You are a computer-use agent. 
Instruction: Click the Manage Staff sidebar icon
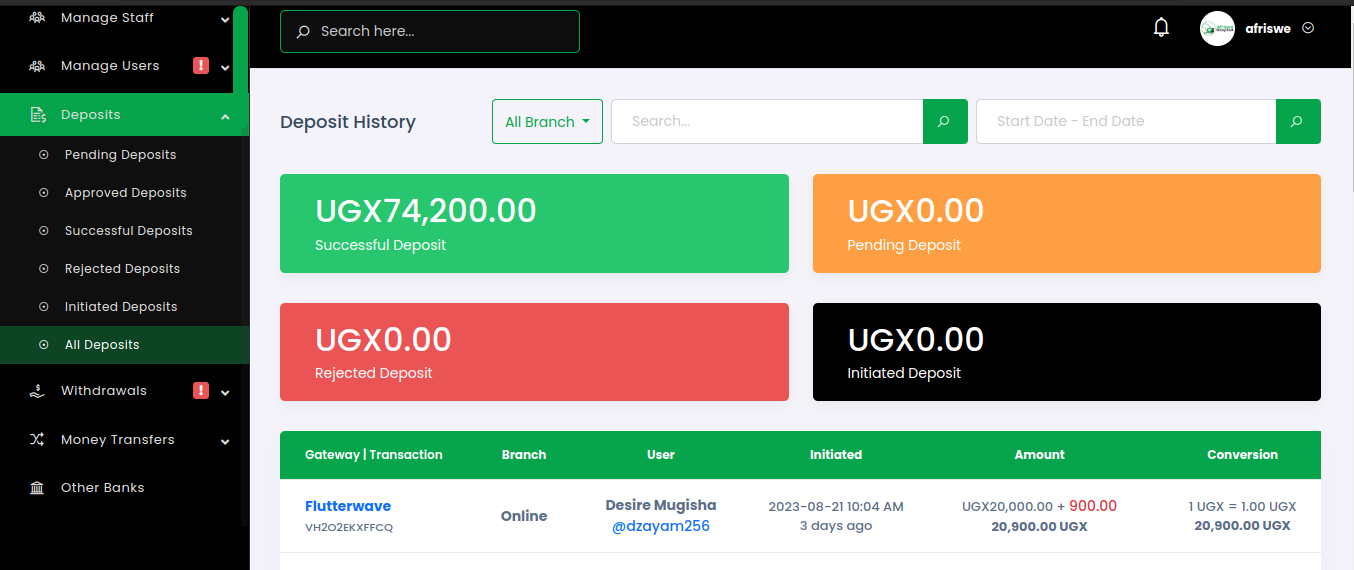pos(37,18)
